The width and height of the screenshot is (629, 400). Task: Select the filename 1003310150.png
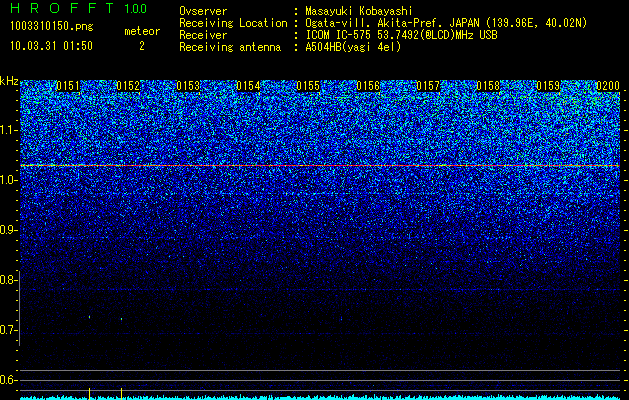[52, 26]
